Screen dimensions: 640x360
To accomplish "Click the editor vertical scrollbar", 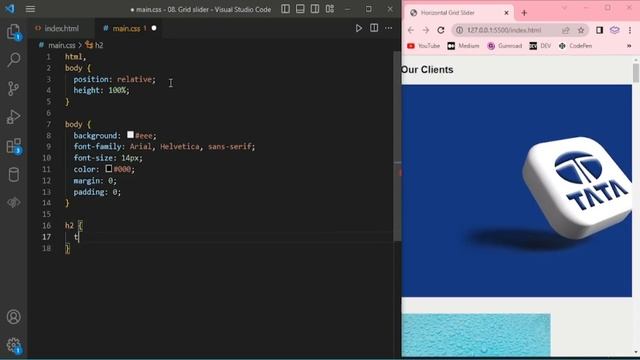I will (397, 147).
